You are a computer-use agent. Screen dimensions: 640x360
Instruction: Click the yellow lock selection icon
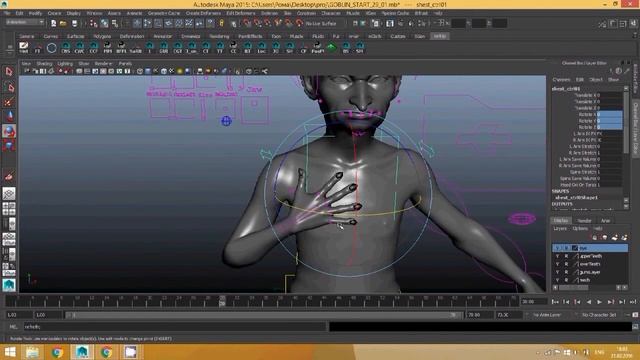tap(222, 23)
